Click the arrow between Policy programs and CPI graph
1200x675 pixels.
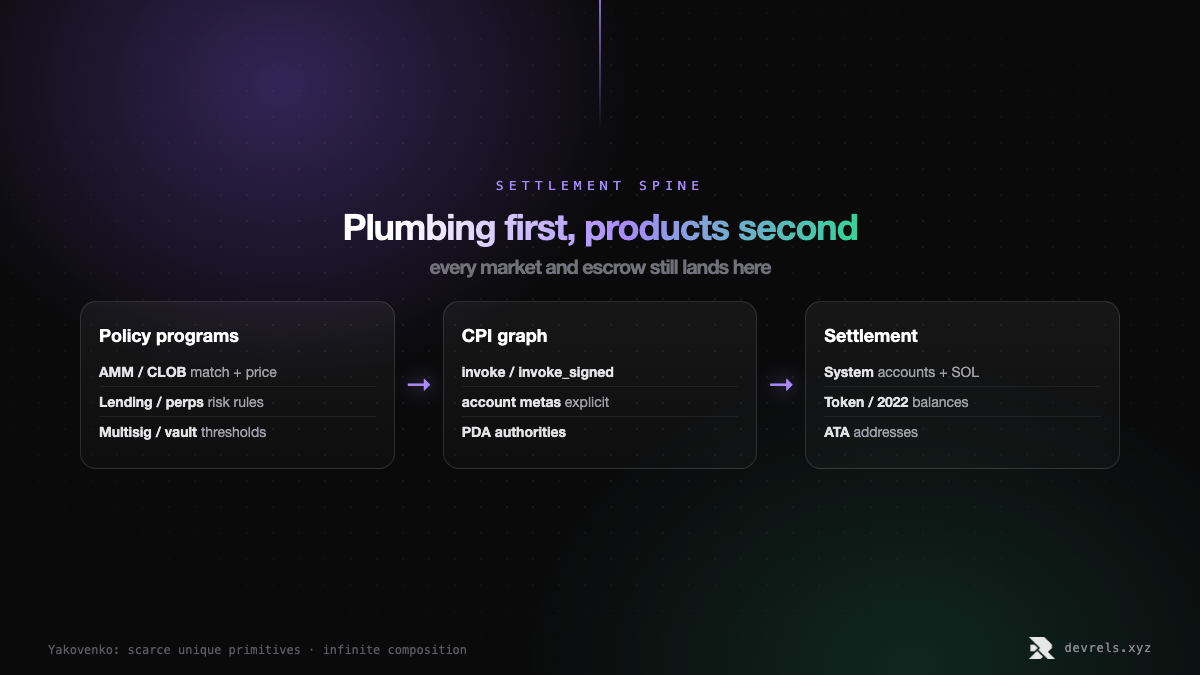pos(419,385)
